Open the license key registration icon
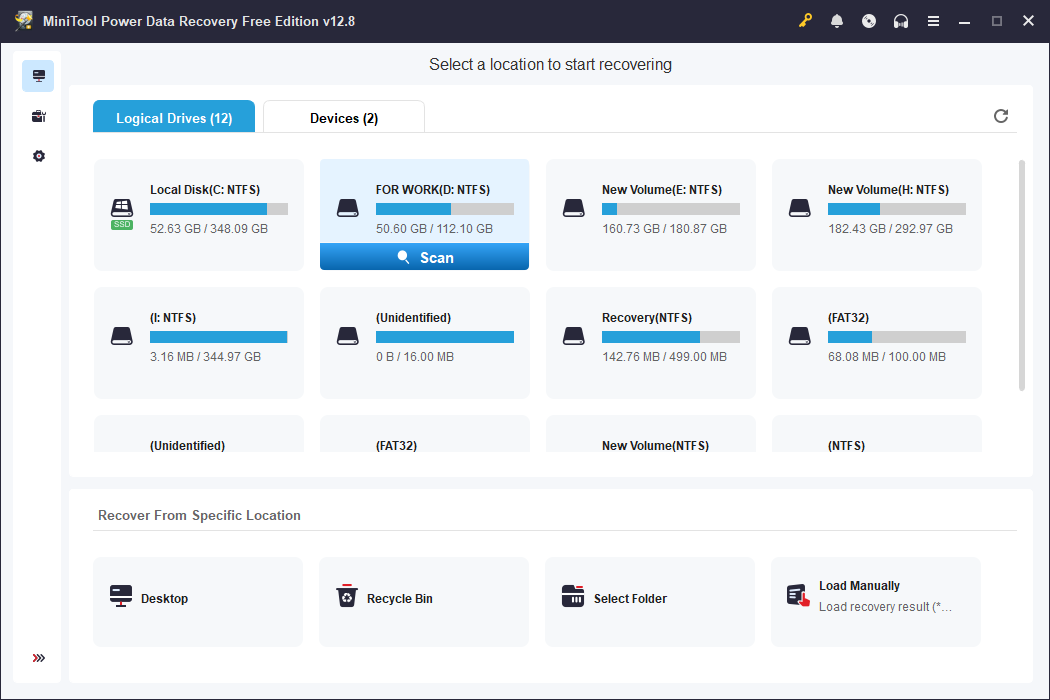Screen dimensions: 1050x700 point(805,20)
